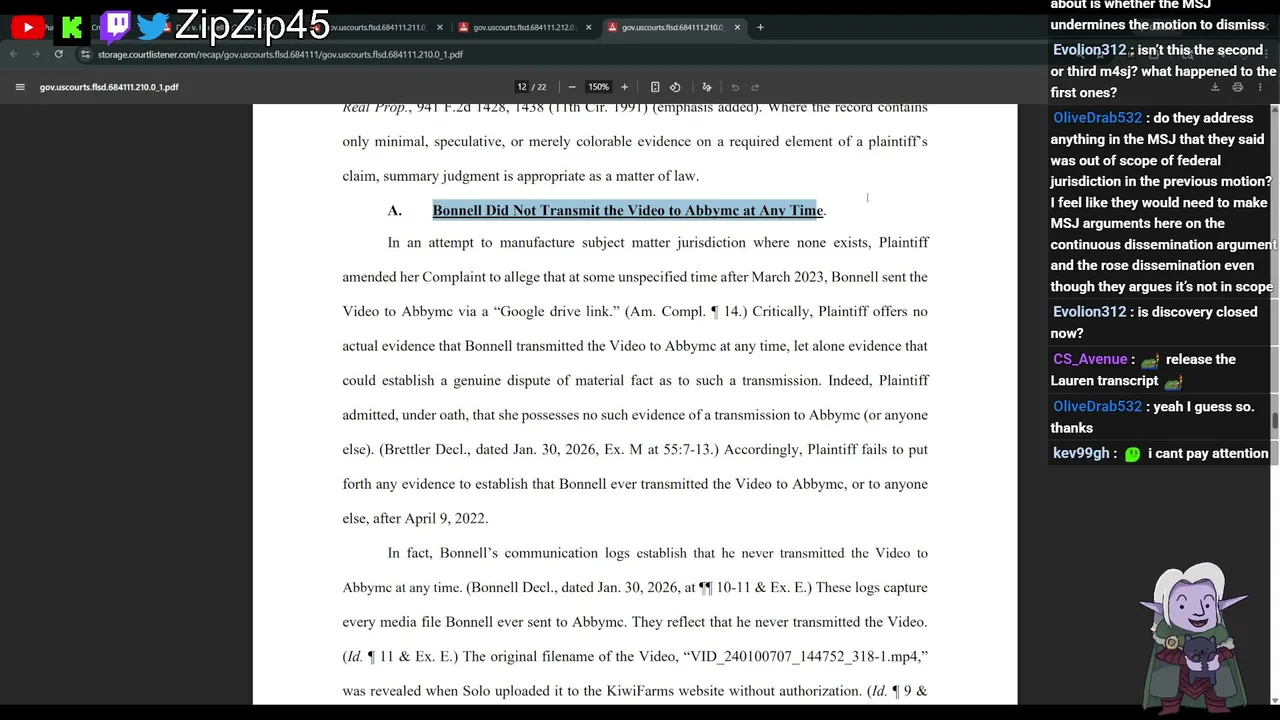Open PDF viewer more actions menu
The height and width of the screenshot is (720, 1280).
click(1260, 87)
